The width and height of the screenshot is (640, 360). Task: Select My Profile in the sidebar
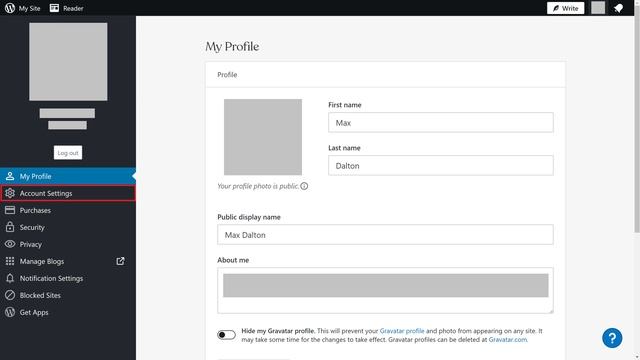[68, 176]
